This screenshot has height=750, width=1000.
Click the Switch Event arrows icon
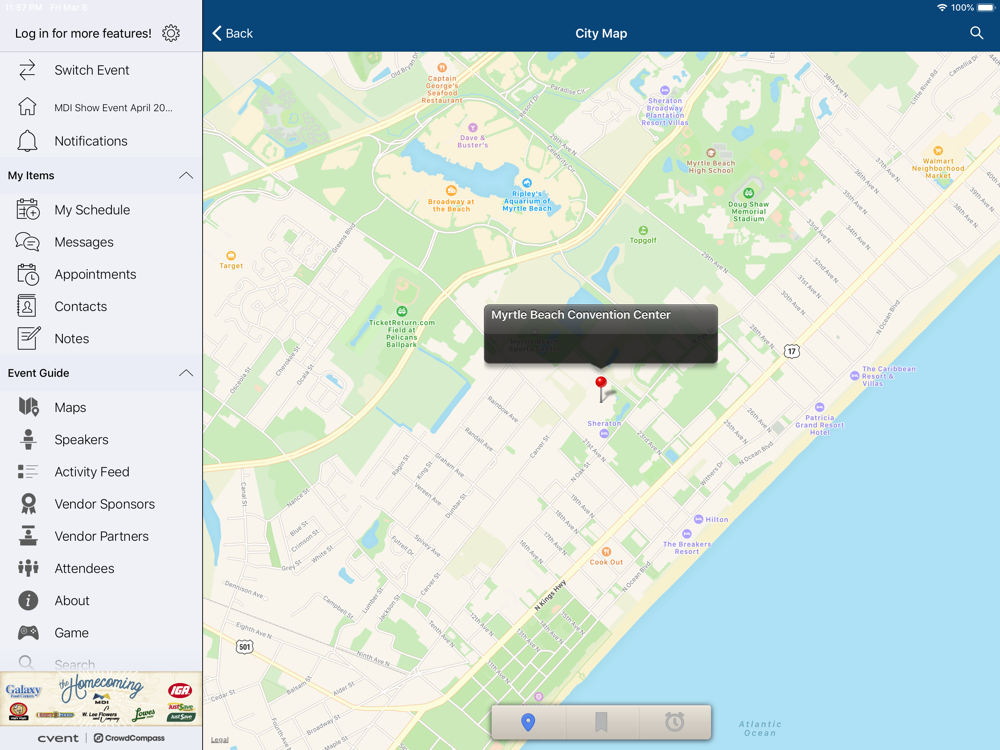(x=27, y=70)
